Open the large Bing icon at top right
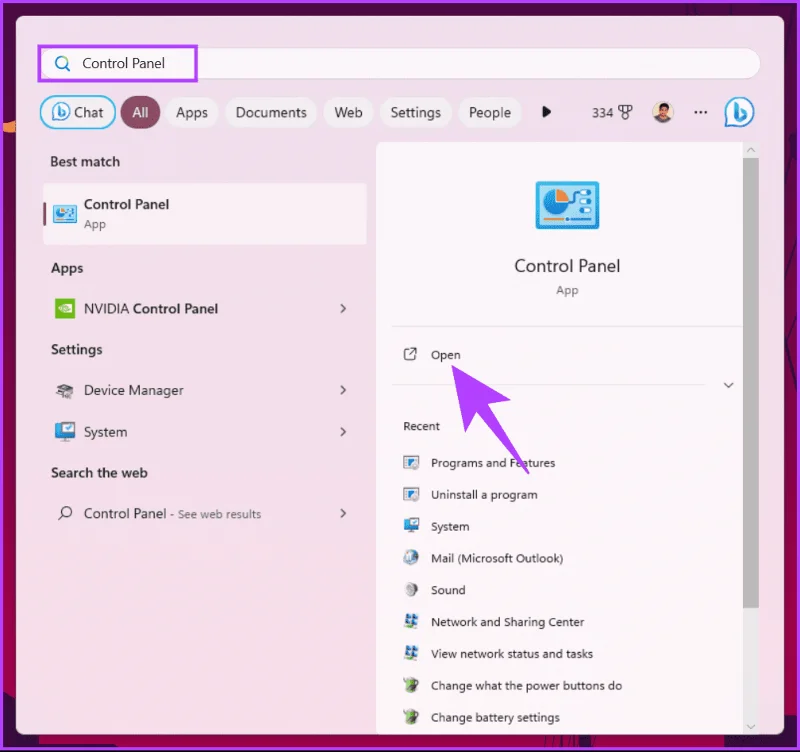 coord(739,112)
